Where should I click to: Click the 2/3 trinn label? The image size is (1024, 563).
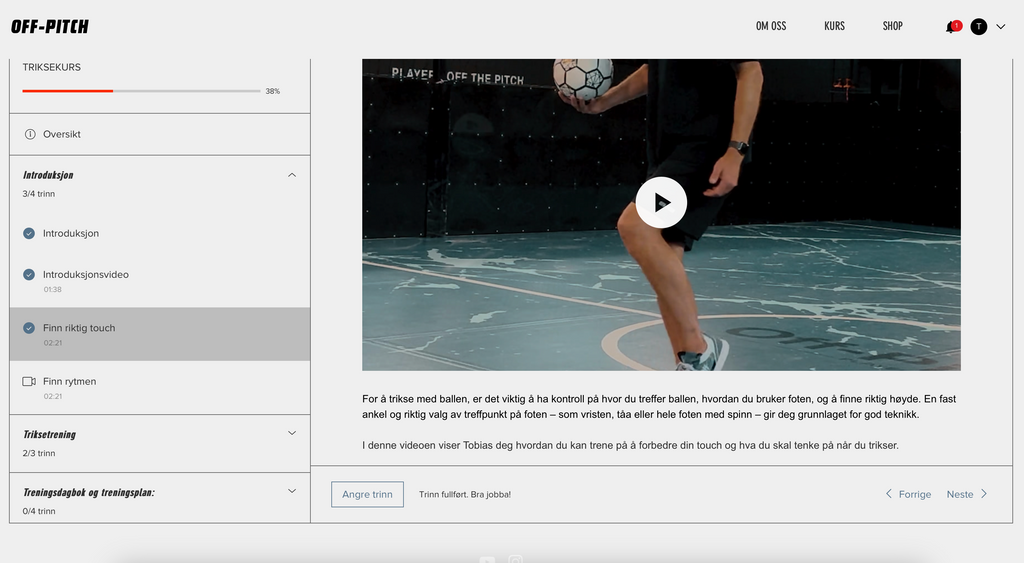(x=39, y=453)
